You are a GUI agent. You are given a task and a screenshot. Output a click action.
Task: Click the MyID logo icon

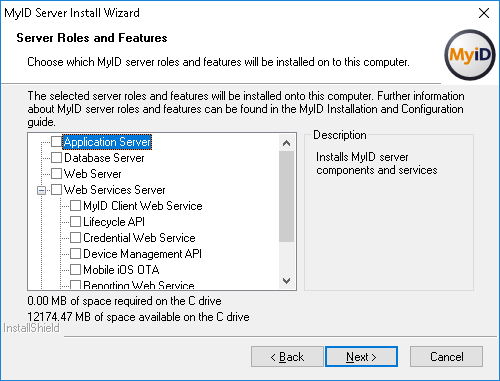pyautogui.click(x=469, y=55)
